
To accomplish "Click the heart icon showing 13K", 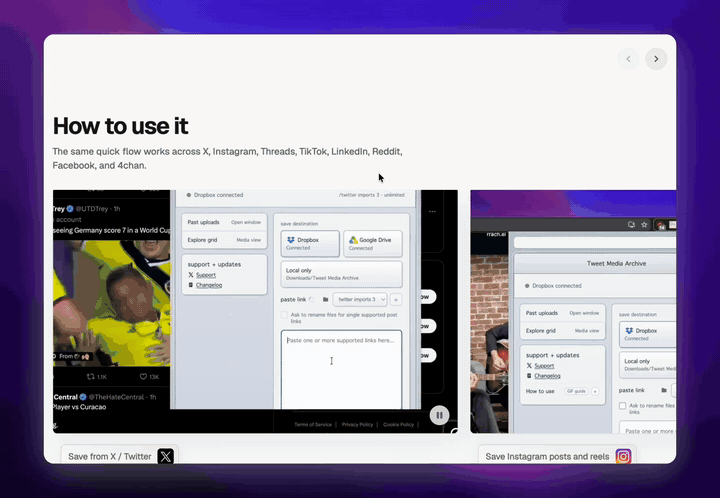I will click(x=143, y=376).
